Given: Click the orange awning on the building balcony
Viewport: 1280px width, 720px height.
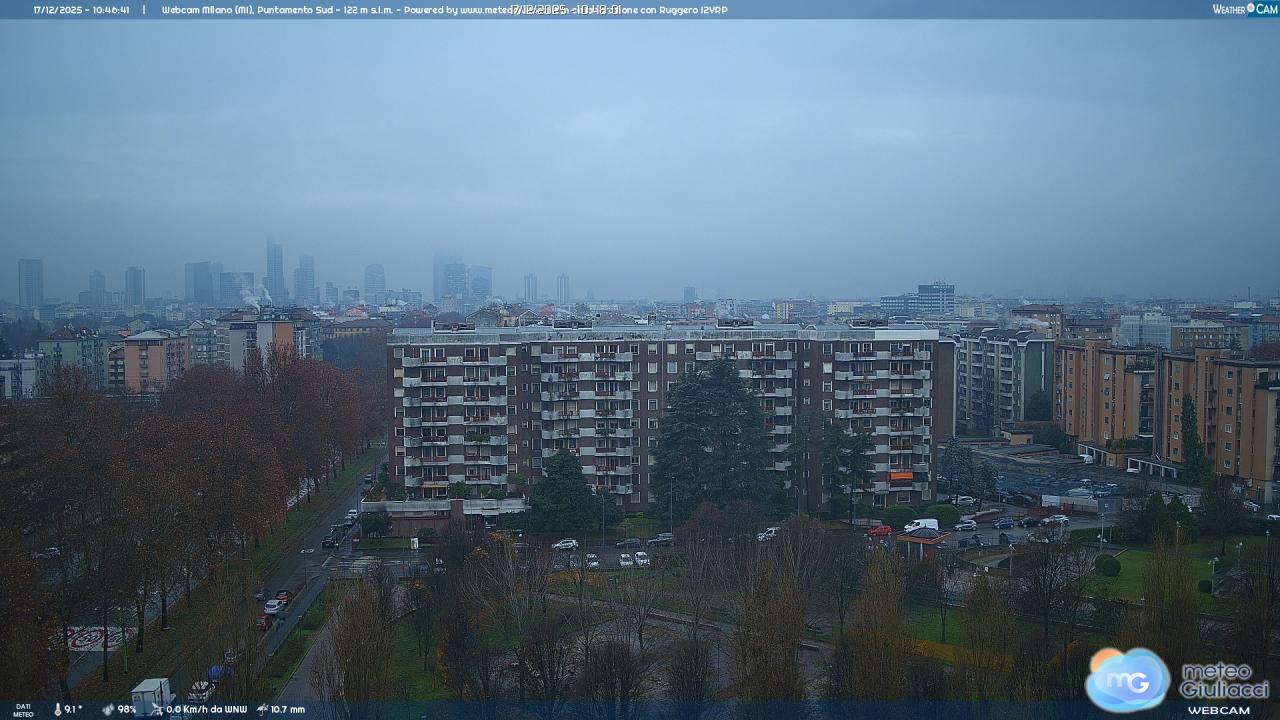Looking at the screenshot, I should [901, 477].
